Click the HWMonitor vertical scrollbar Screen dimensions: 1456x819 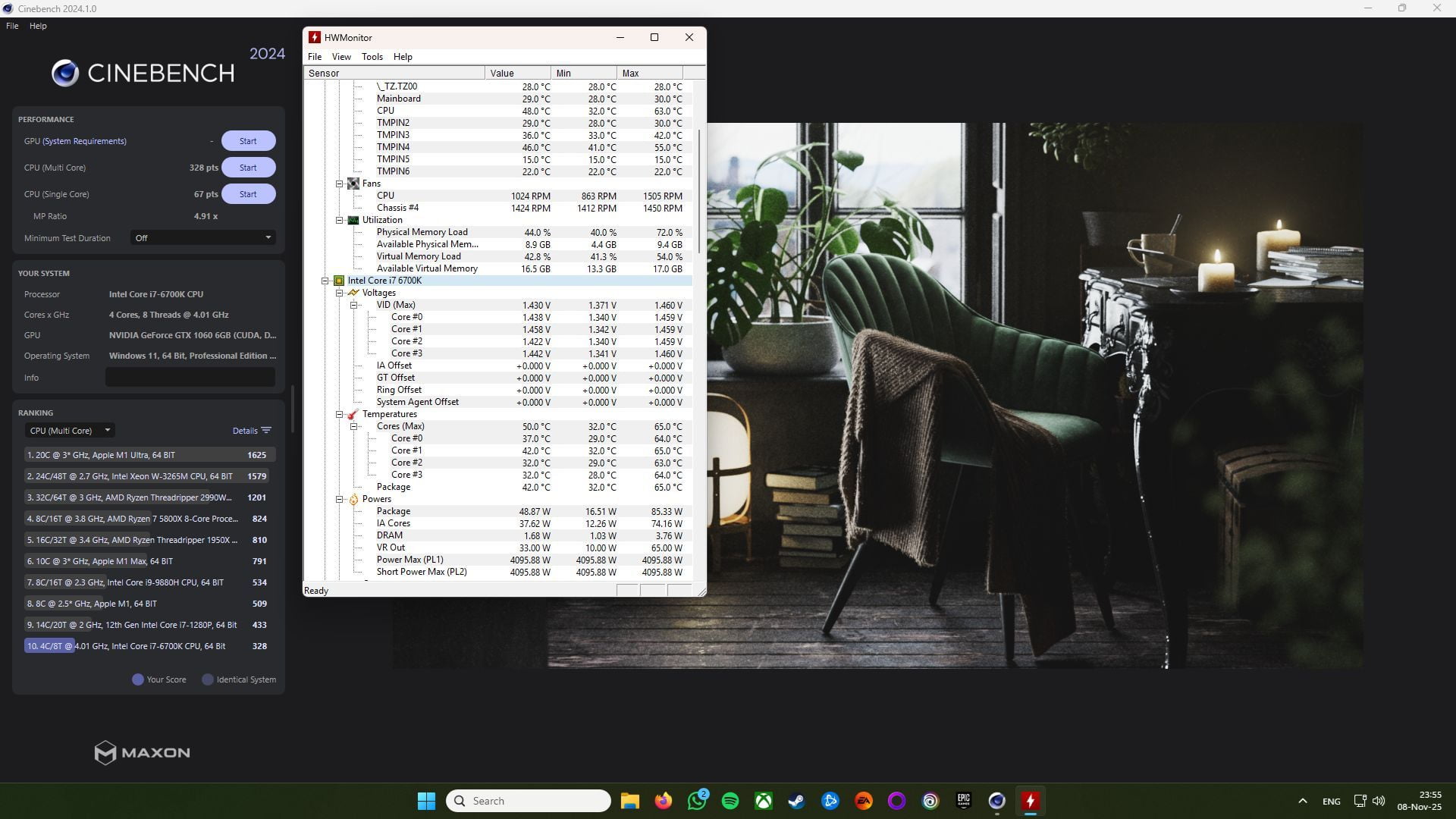click(698, 191)
